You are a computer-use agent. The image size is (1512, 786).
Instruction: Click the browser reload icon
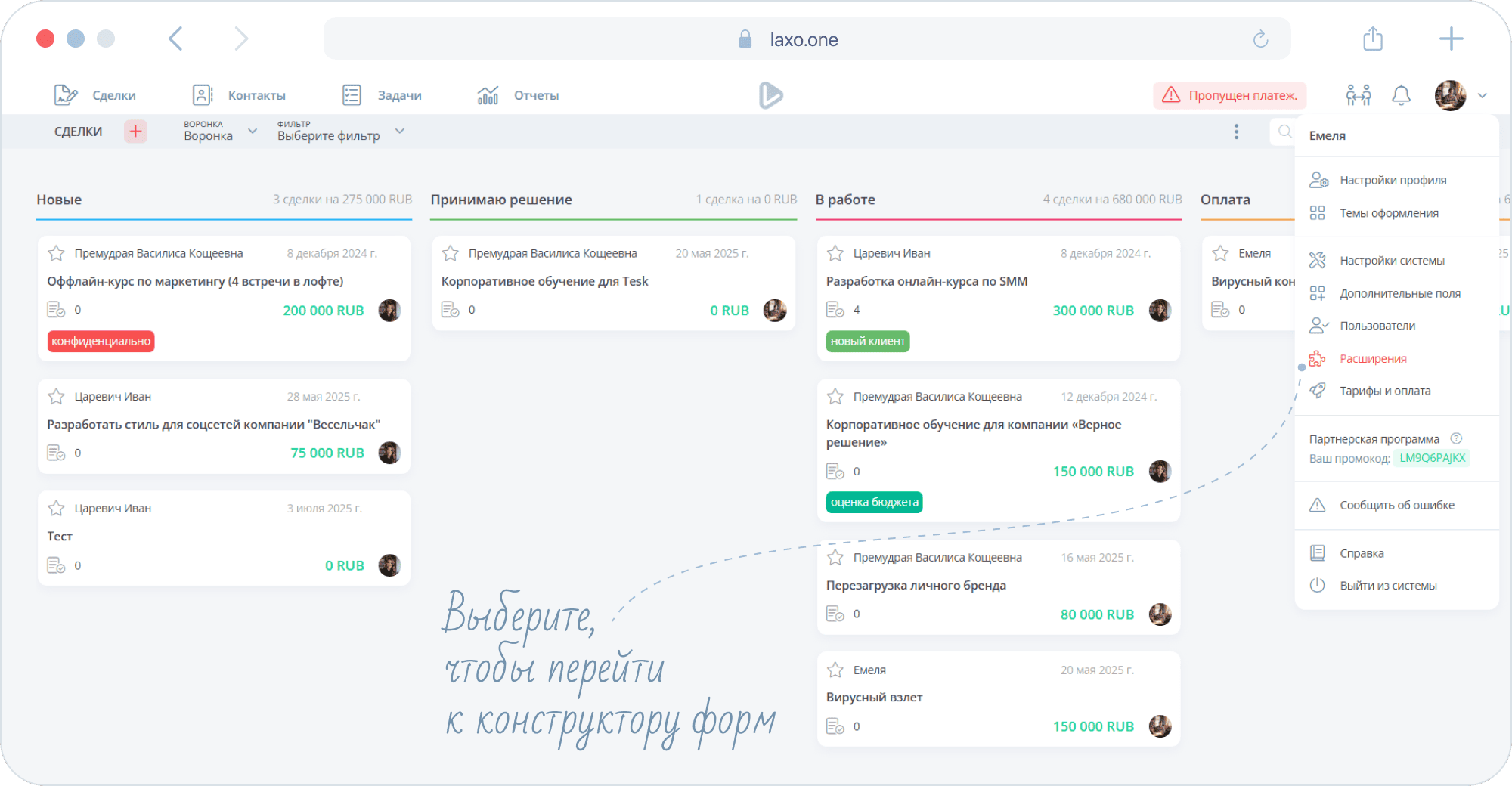coord(1260,39)
